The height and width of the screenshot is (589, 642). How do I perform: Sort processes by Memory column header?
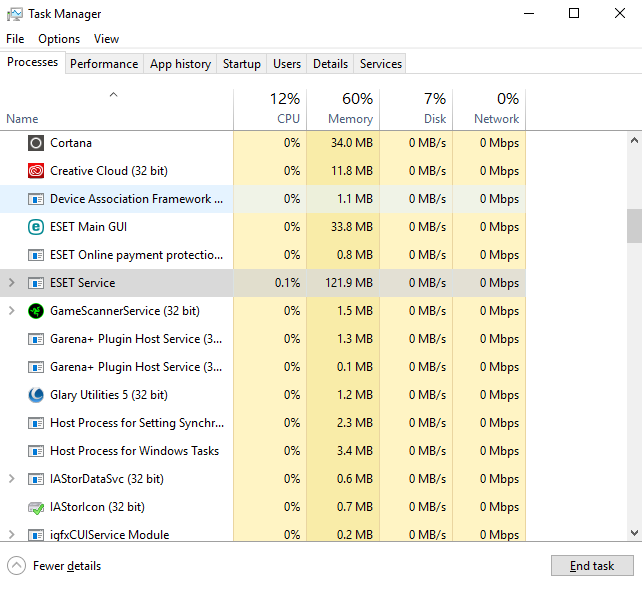(x=343, y=109)
